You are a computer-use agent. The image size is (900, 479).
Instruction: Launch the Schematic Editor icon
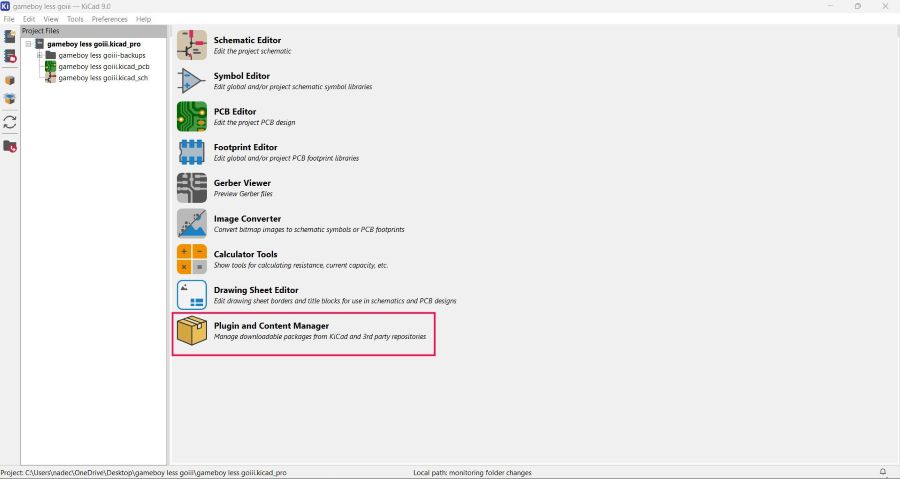pos(192,45)
